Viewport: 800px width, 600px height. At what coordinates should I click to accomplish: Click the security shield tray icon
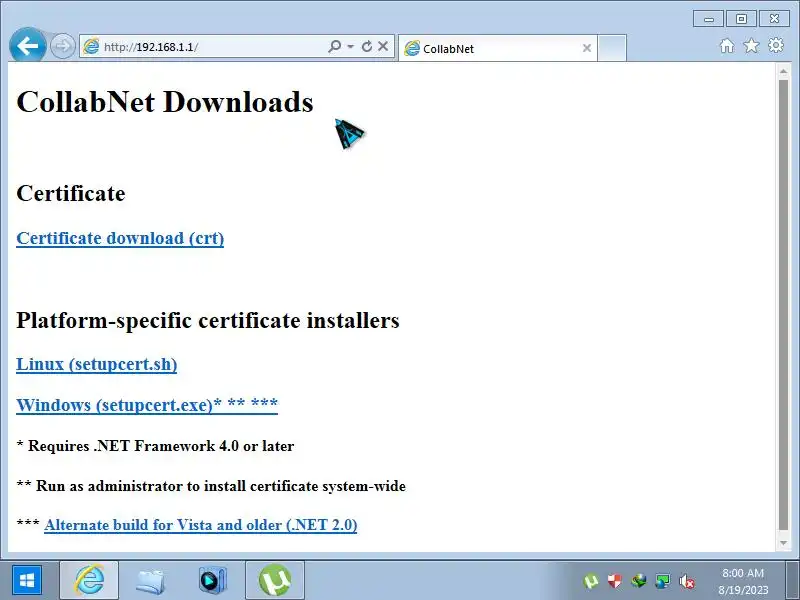point(614,581)
